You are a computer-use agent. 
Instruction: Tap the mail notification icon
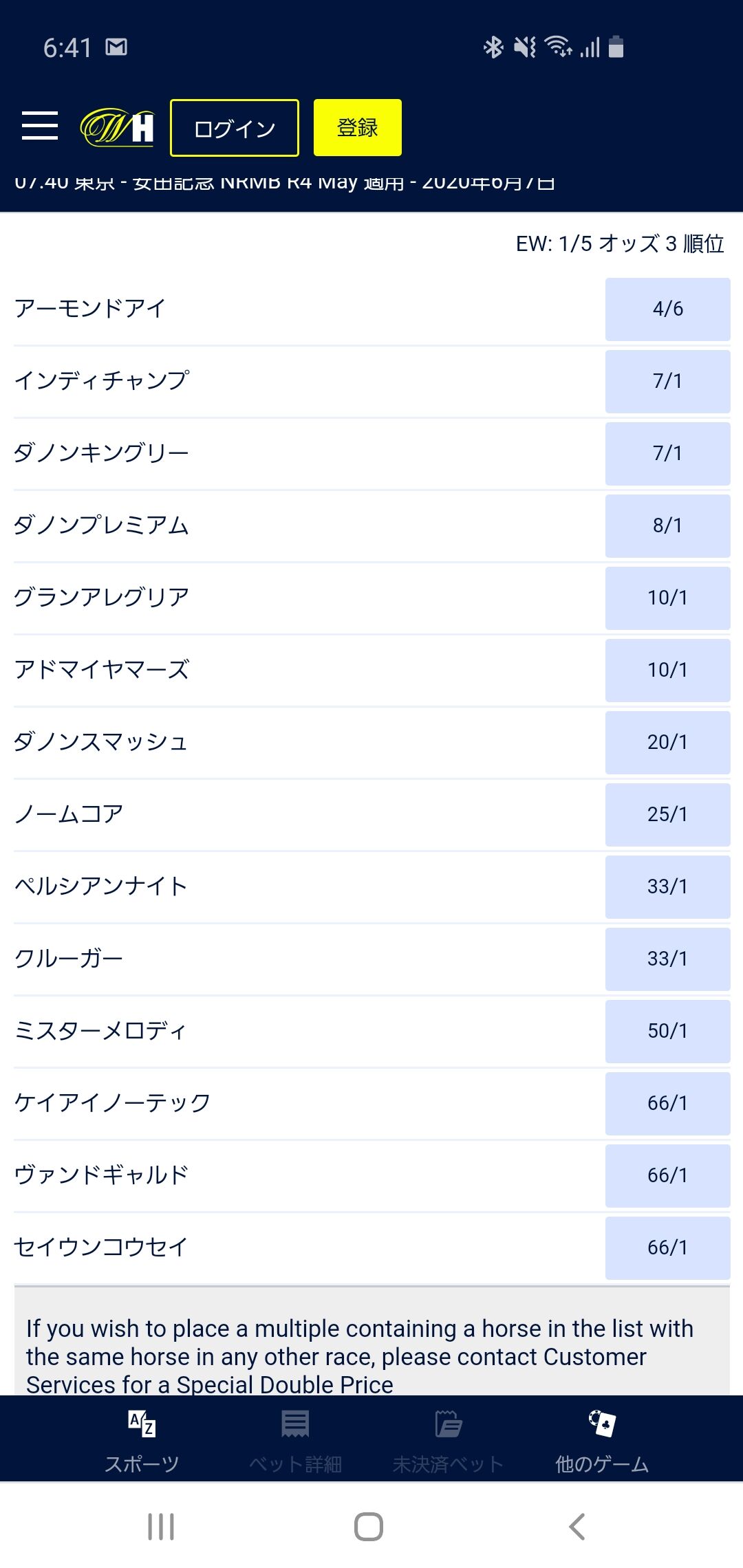click(116, 47)
